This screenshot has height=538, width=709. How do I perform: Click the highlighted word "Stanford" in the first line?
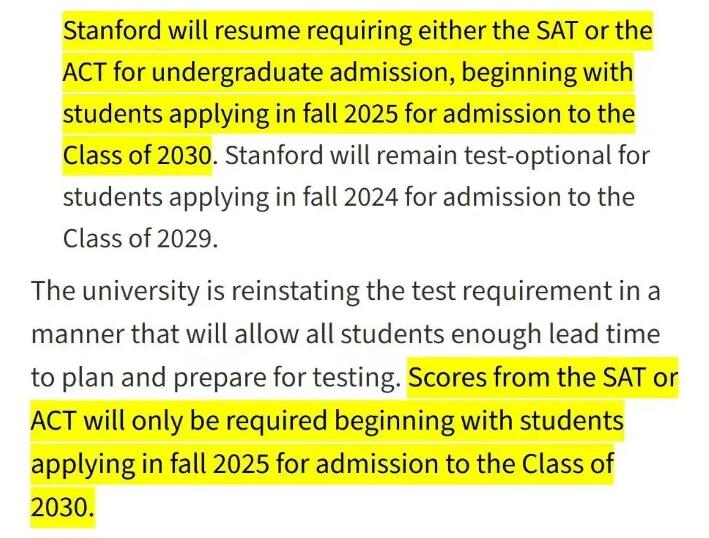click(112, 31)
